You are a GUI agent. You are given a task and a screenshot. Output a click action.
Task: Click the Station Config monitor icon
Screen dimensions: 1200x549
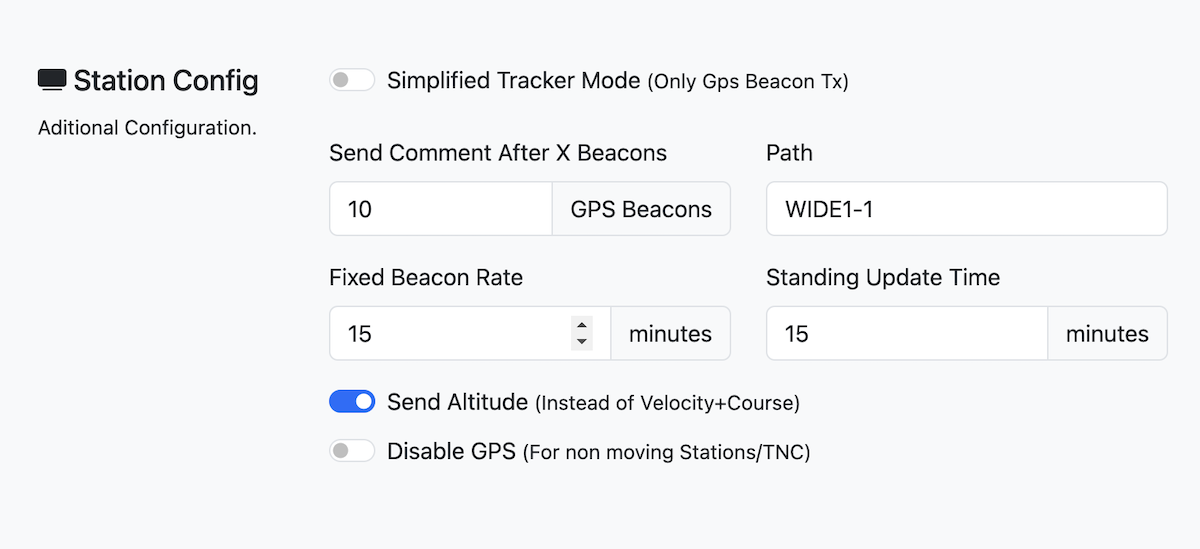[52, 80]
